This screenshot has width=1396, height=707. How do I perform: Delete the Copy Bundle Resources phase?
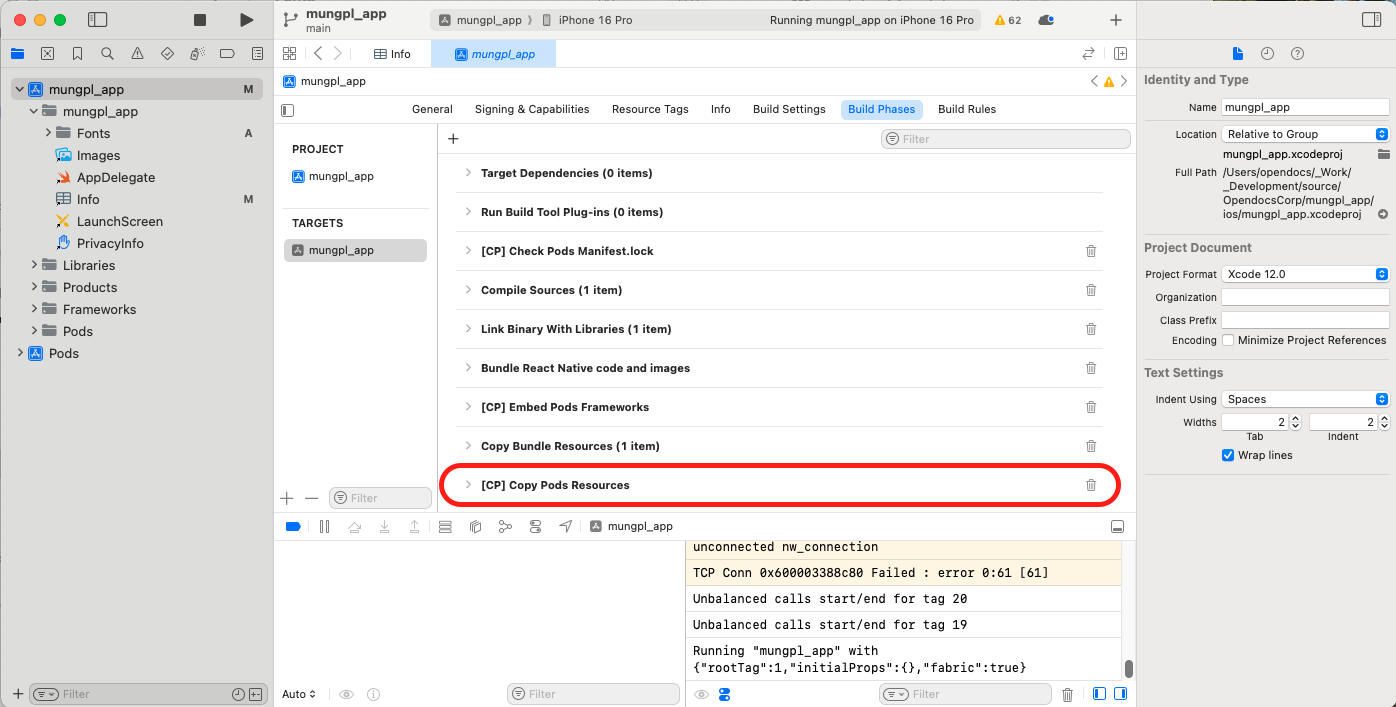1091,446
